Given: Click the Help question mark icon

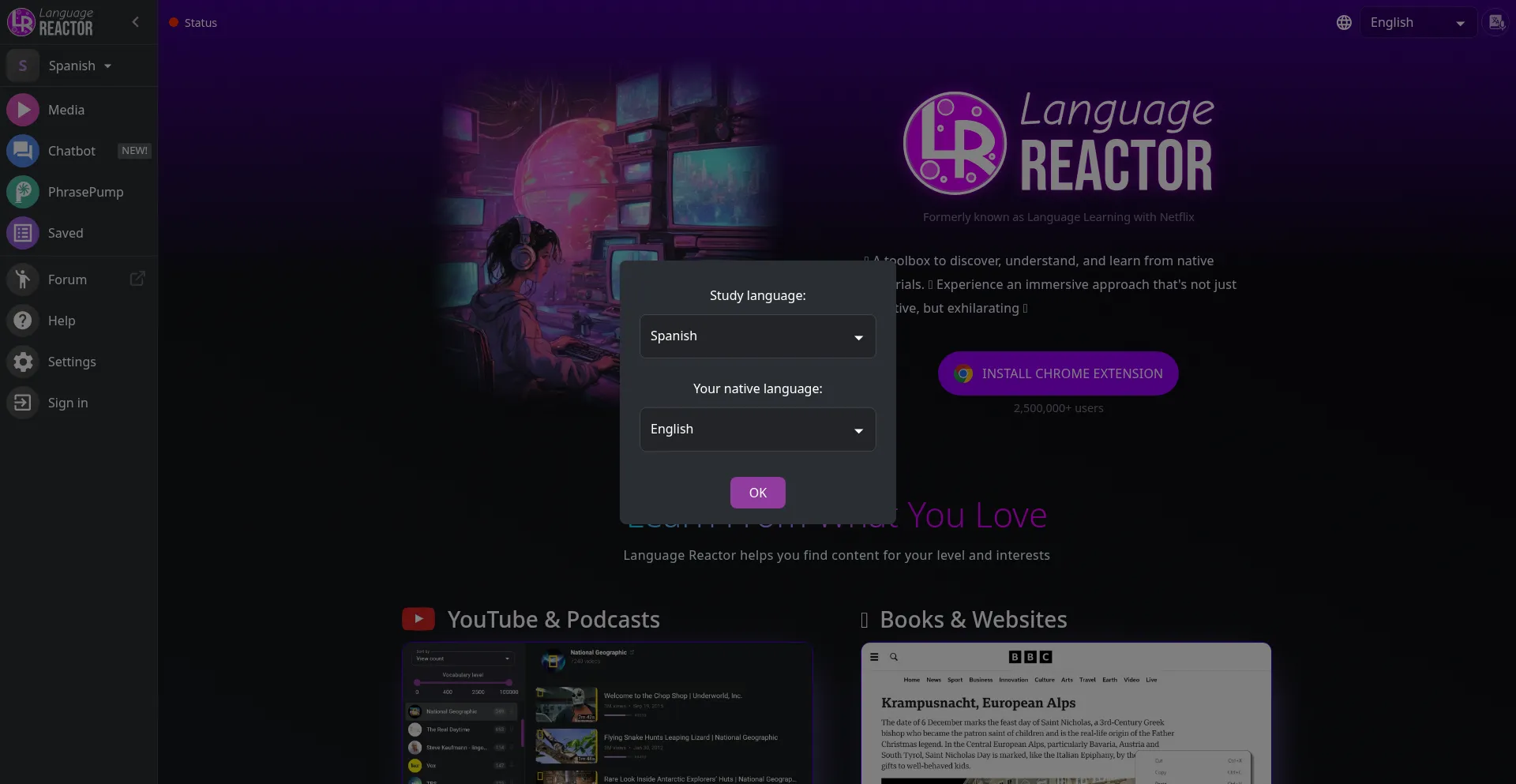Looking at the screenshot, I should (23, 321).
